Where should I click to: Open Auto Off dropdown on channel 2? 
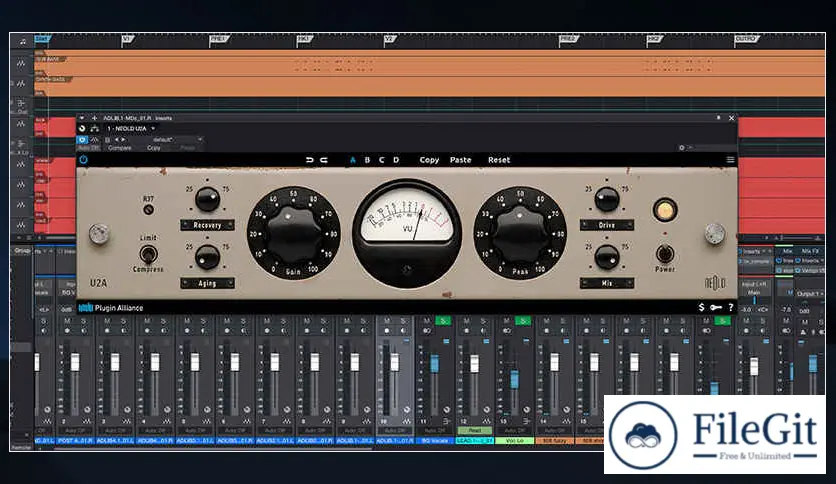click(x=75, y=430)
